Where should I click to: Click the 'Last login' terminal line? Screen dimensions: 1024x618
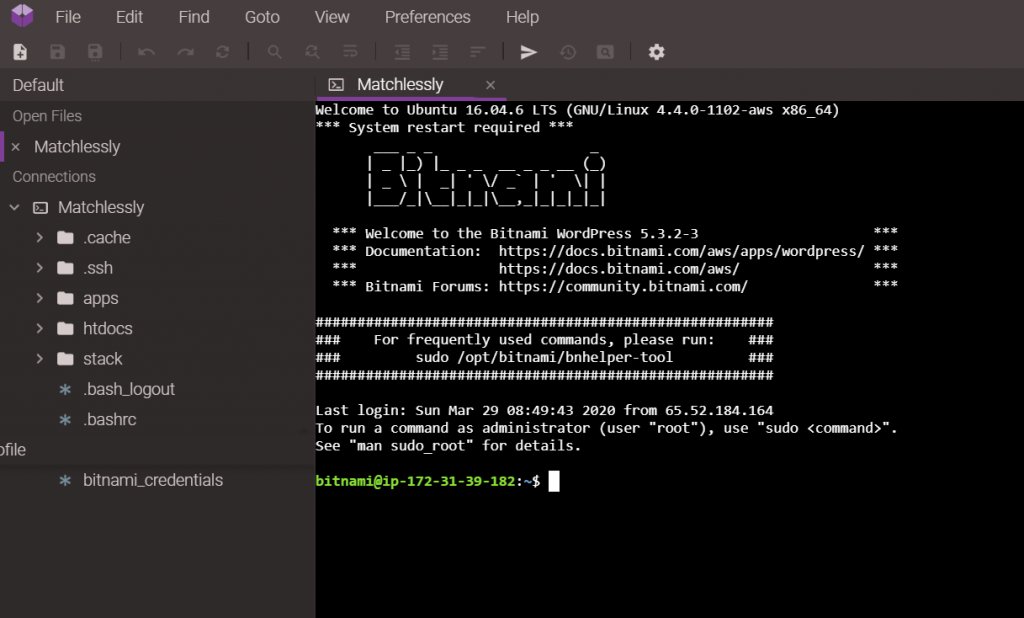tap(544, 410)
